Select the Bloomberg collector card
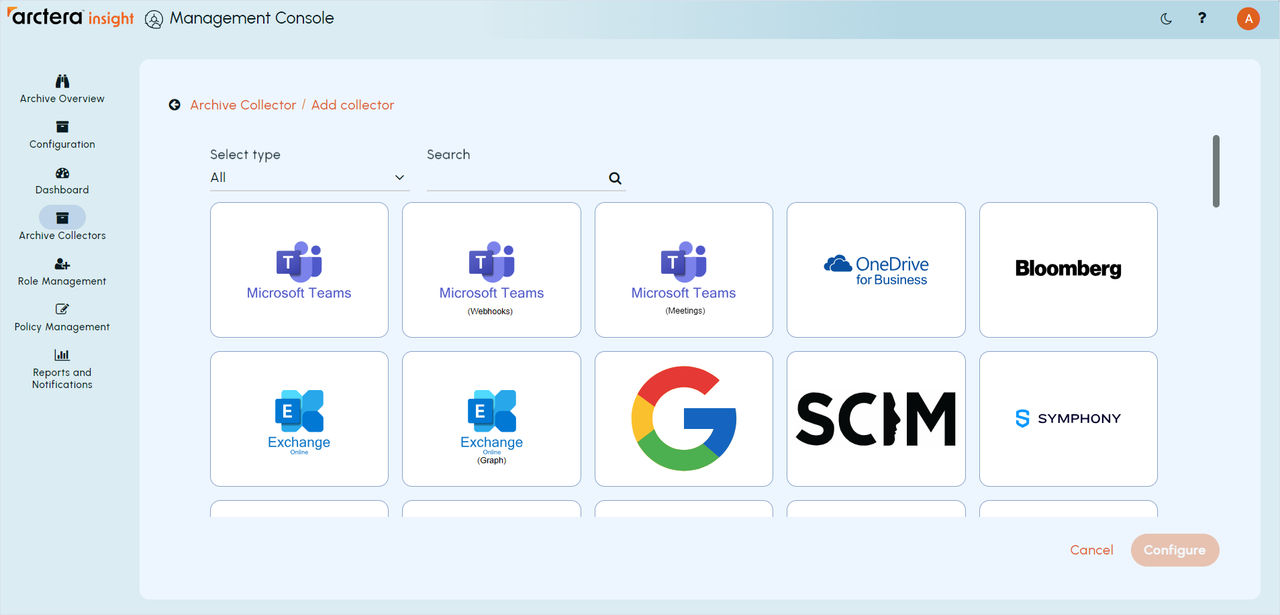This screenshot has height=615, width=1280. tap(1068, 270)
